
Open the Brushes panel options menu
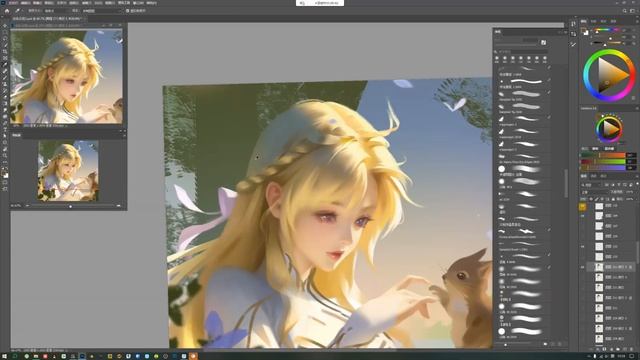[565, 32]
